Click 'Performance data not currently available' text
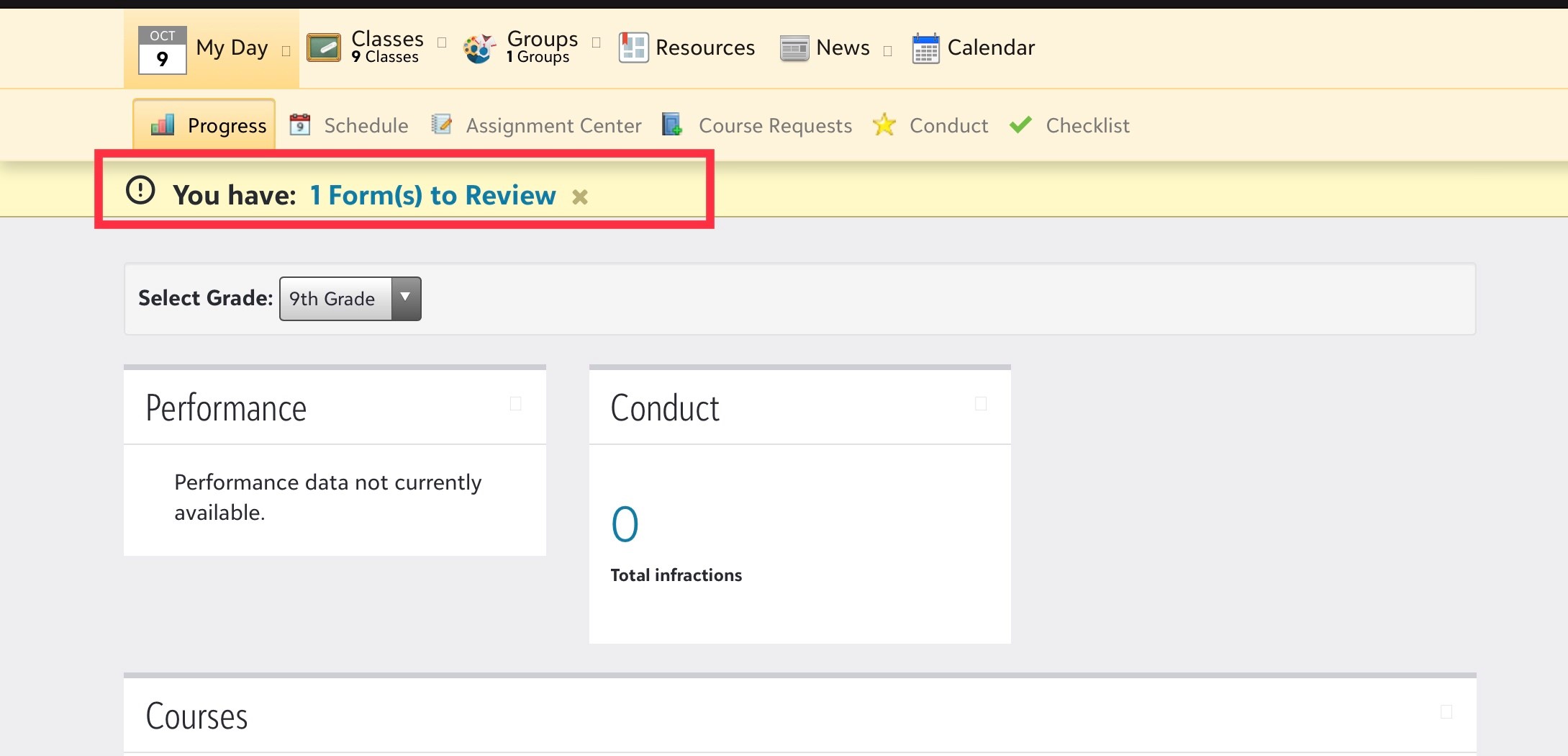1568x756 pixels. click(328, 497)
